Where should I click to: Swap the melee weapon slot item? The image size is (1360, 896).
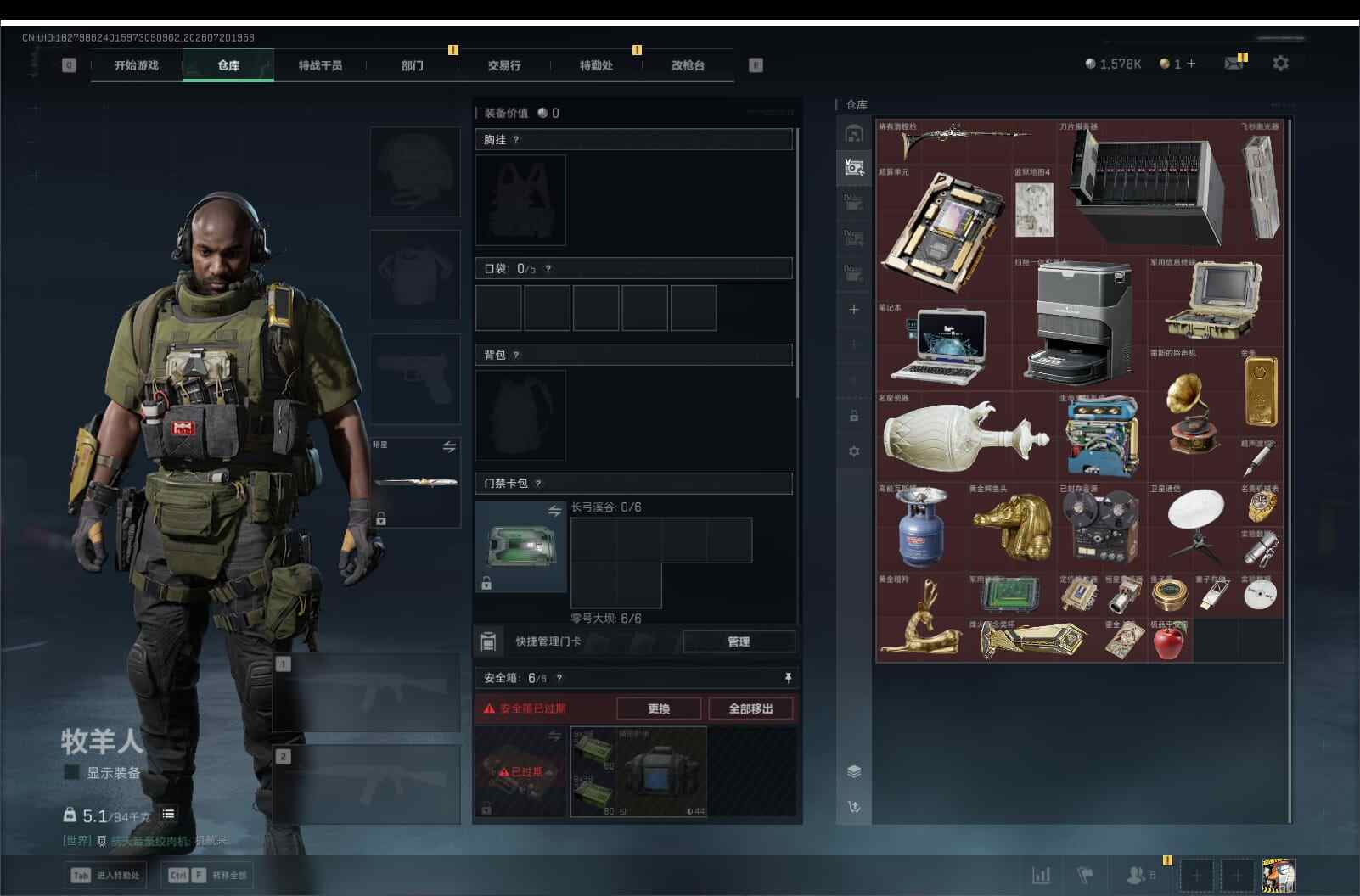coord(449,446)
